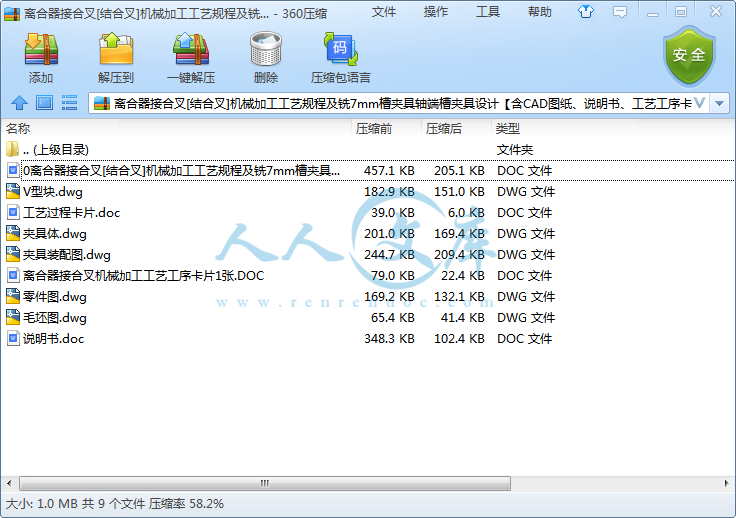Click the 解压到 (Extract to) icon
736x518 pixels.
[116, 49]
